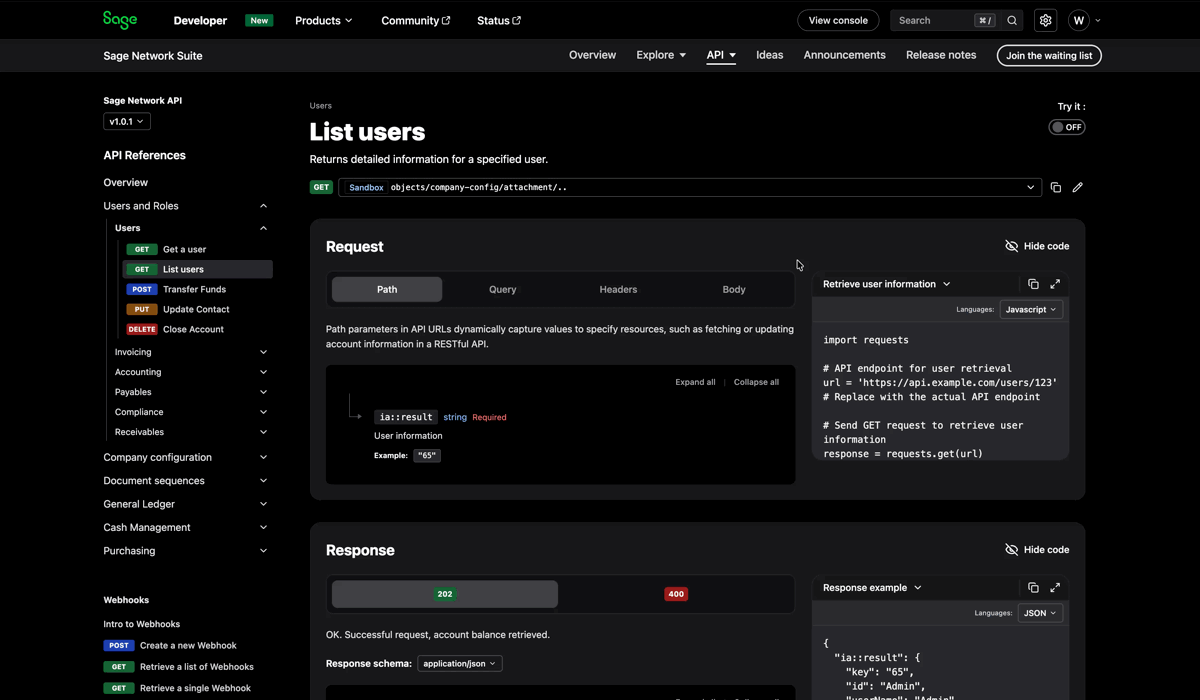Click Collapse all in Request parameters
The image size is (1200, 700).
[756, 382]
